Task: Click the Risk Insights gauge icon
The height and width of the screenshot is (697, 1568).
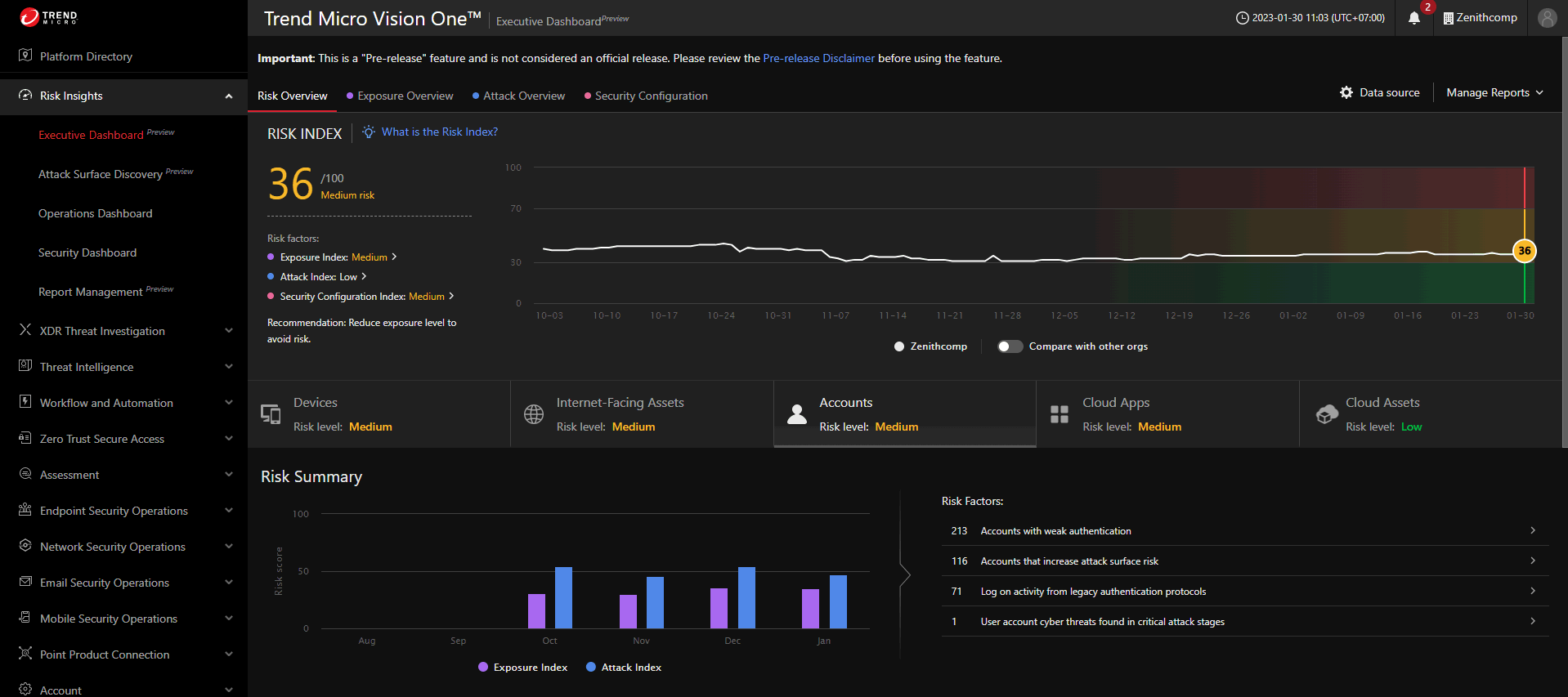Action: (x=25, y=96)
